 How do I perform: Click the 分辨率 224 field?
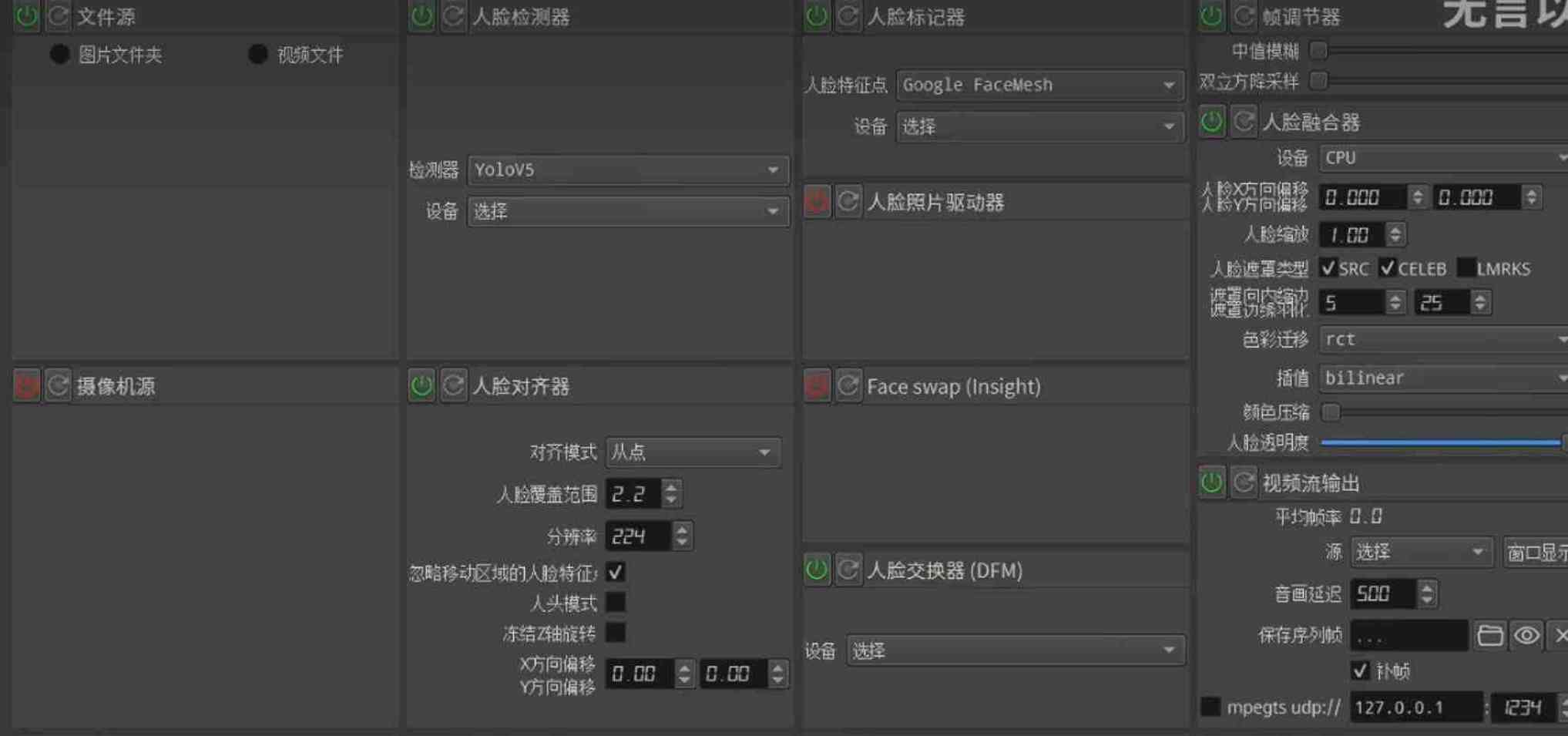coord(638,536)
